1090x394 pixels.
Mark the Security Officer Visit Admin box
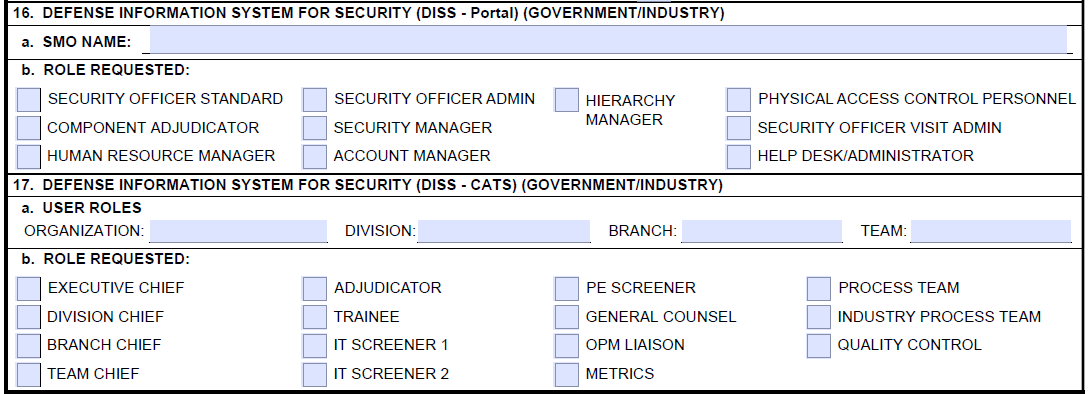(739, 128)
